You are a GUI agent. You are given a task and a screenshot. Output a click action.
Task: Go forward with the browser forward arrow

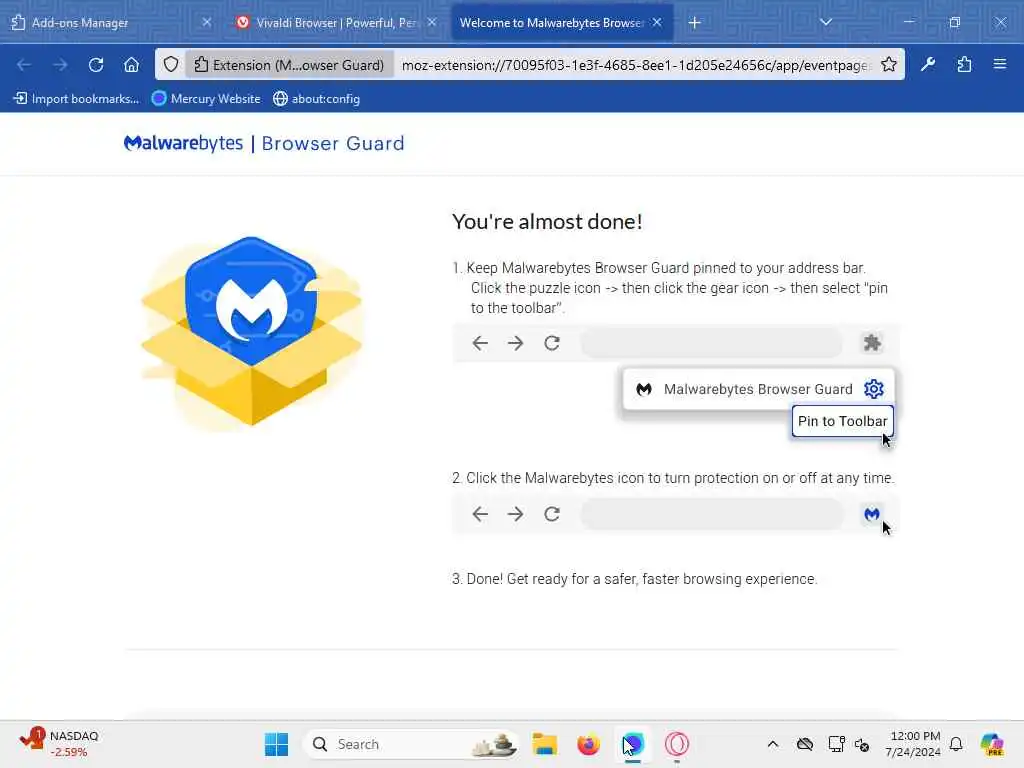(x=60, y=65)
